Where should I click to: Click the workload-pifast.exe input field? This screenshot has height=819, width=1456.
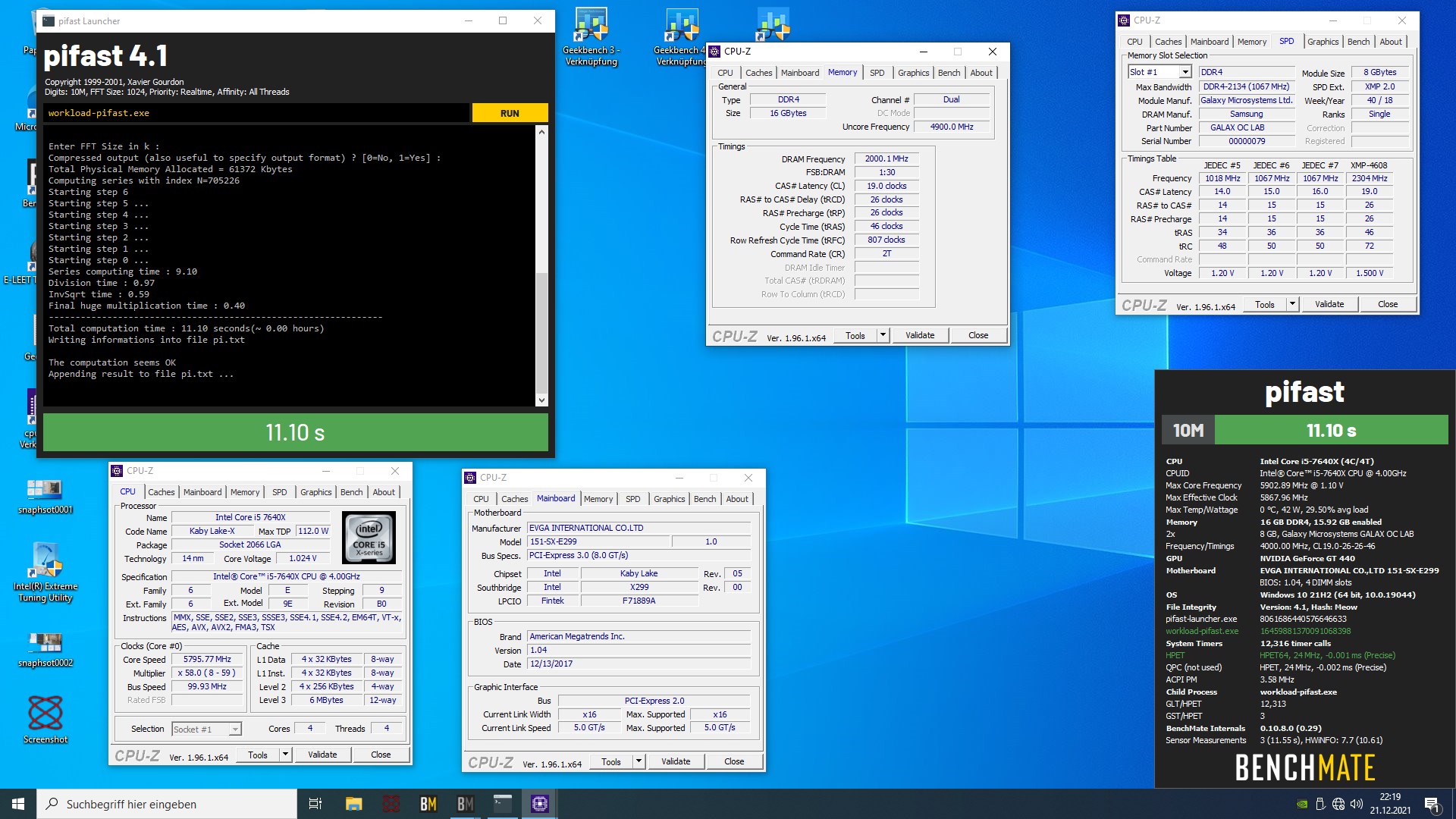(256, 113)
